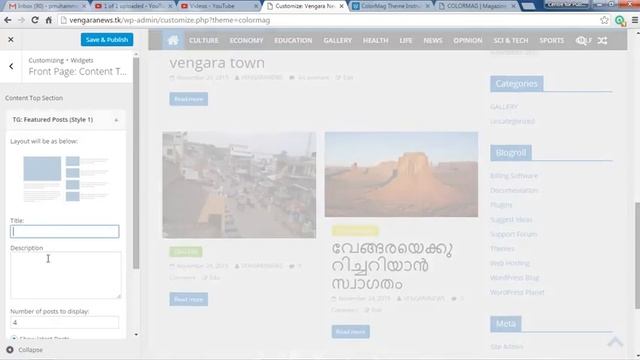Screen dimensions: 640x360
Task: Click into the widget Title field
Action: tap(64, 231)
